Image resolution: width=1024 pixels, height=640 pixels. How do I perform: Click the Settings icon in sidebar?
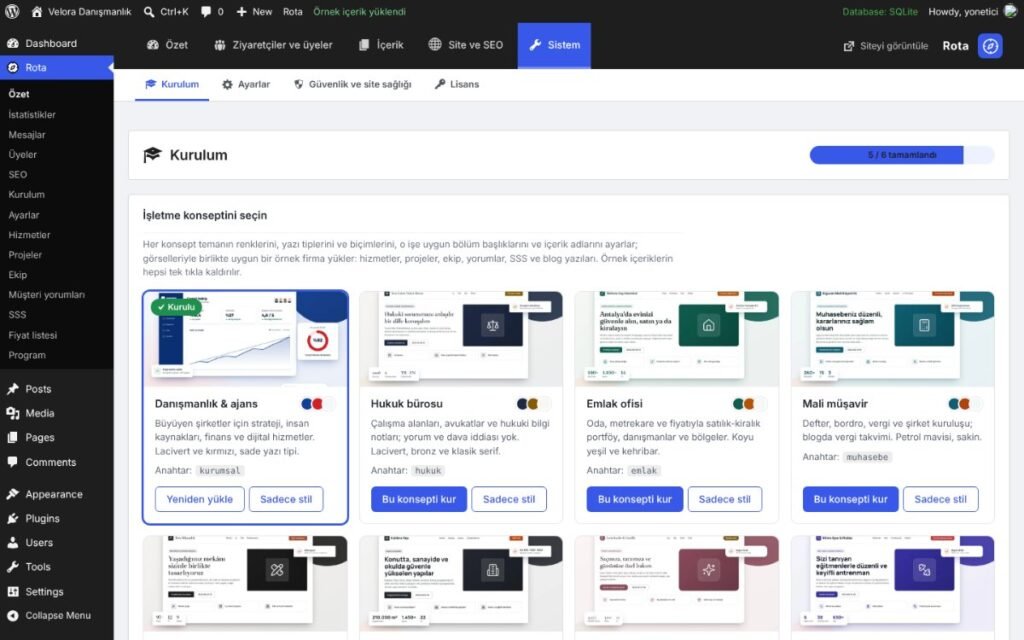coord(12,591)
